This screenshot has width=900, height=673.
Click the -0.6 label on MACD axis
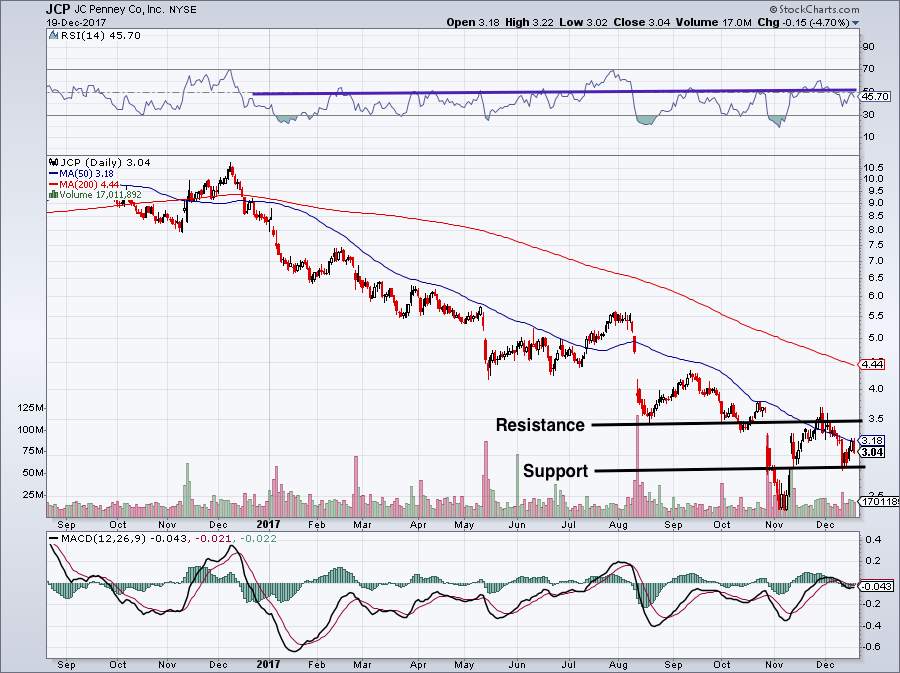pyautogui.click(x=872, y=647)
